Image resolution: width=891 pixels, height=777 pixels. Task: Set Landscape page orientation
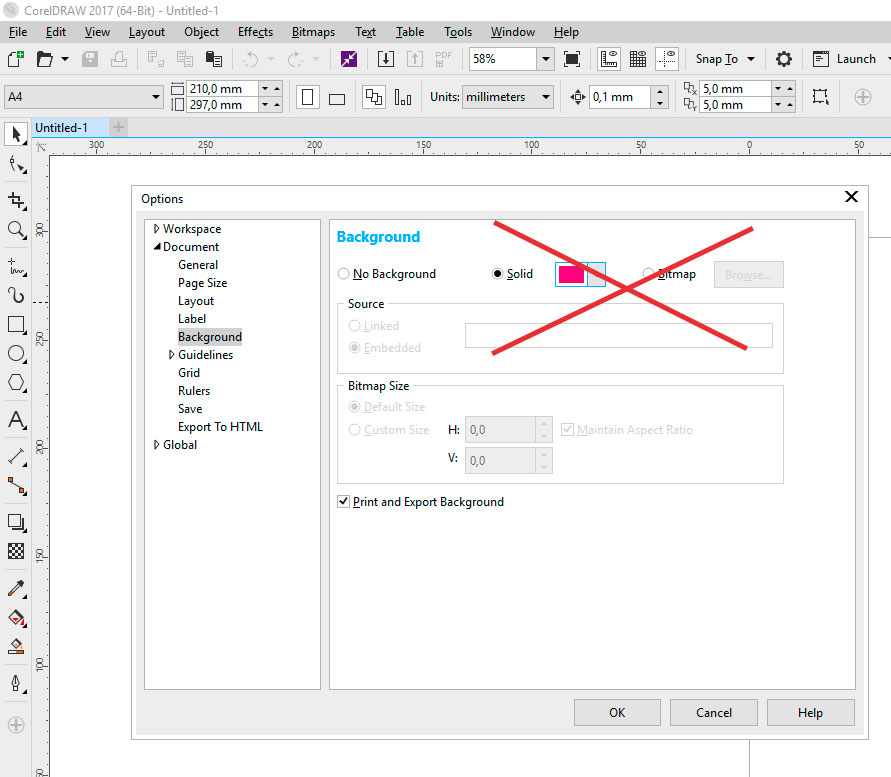click(337, 99)
